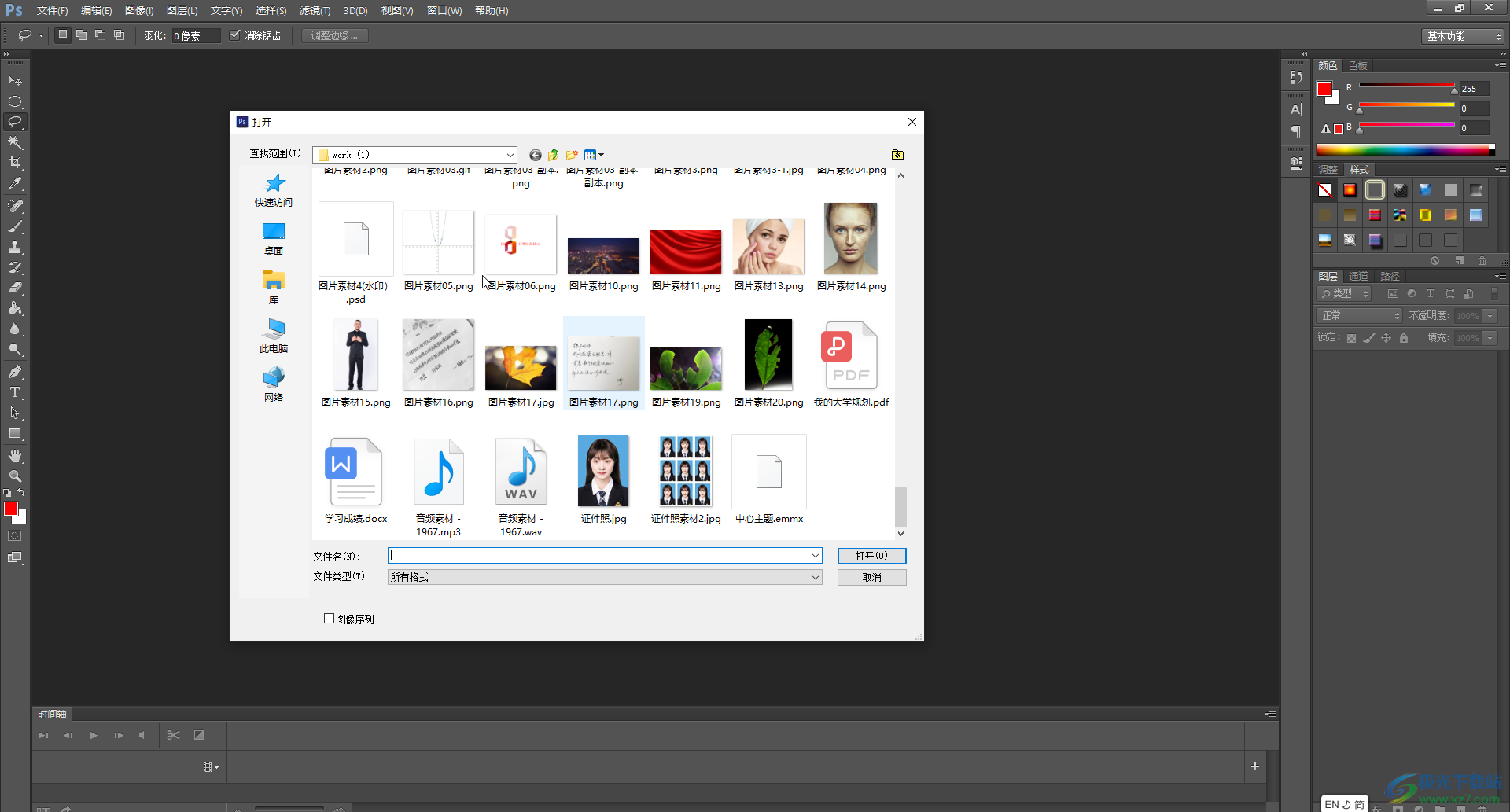
Task: Select the Path Selection tool
Action: pyautogui.click(x=15, y=413)
